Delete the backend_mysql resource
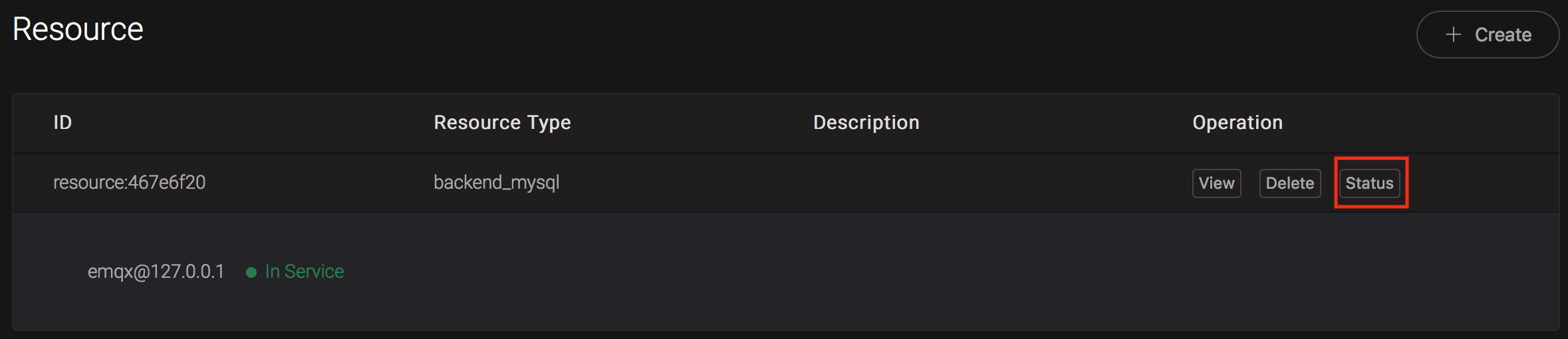The image size is (1568, 339). 1289,183
